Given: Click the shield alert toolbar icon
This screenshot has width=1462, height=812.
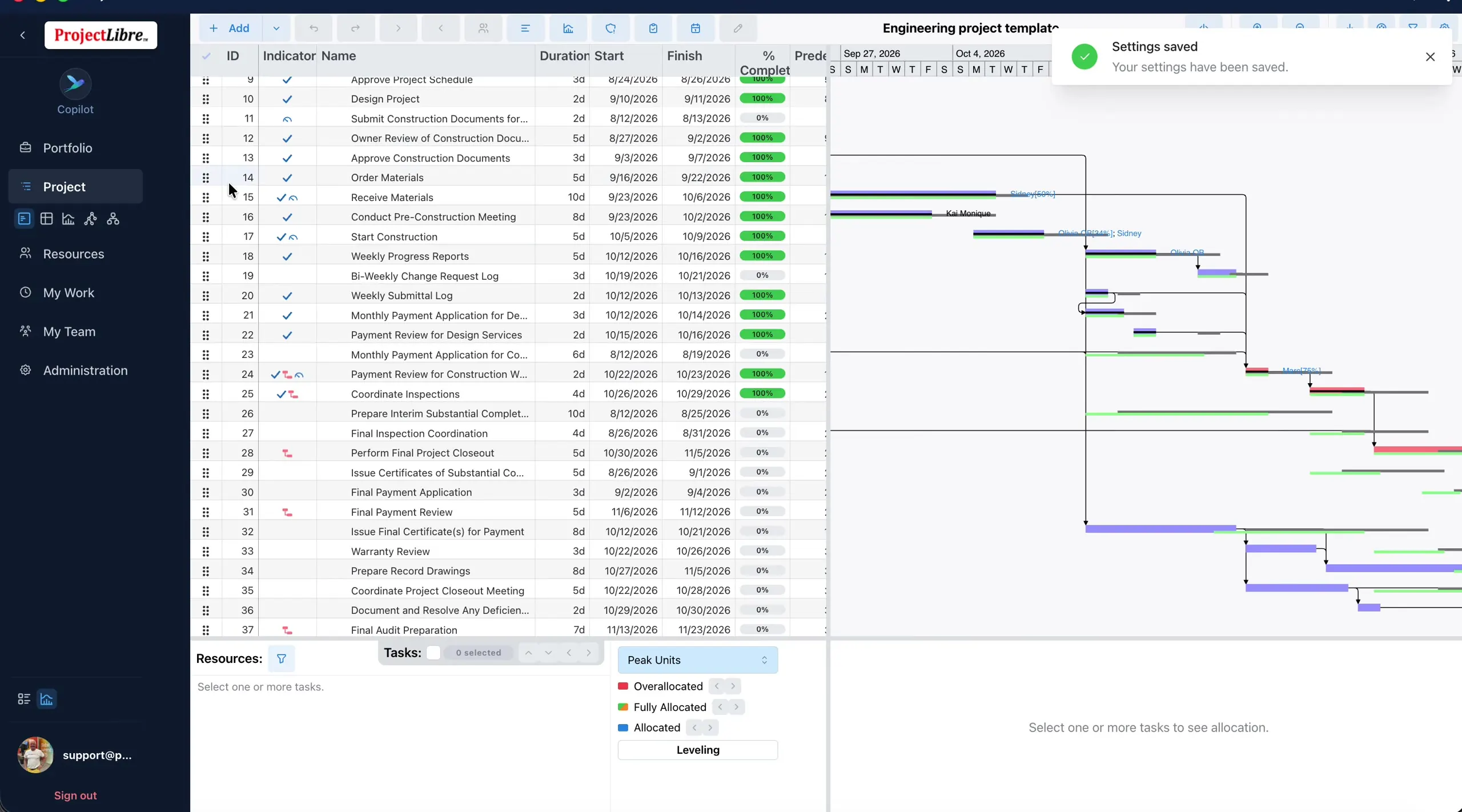Looking at the screenshot, I should [610, 28].
